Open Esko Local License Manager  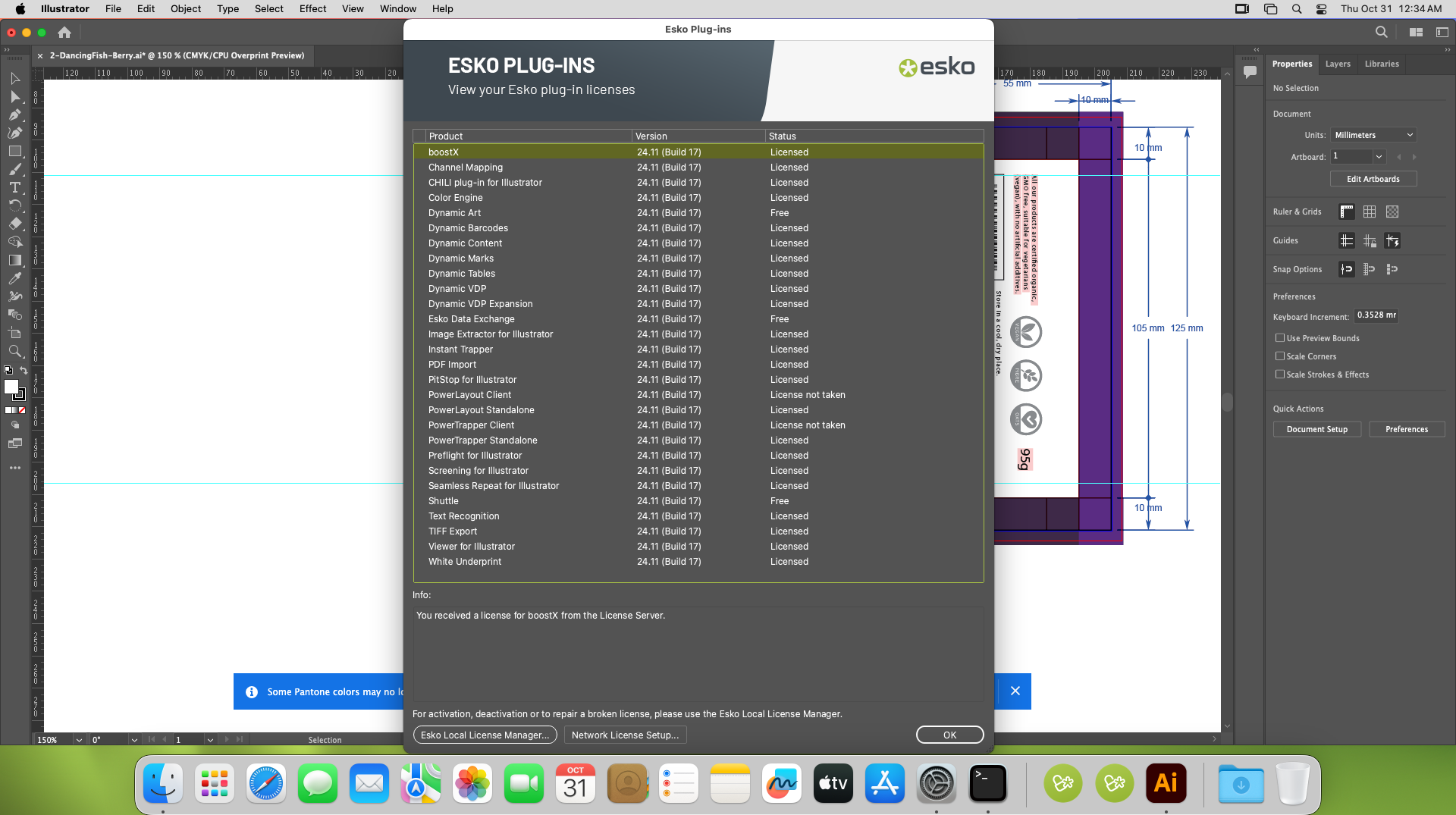pyautogui.click(x=485, y=735)
